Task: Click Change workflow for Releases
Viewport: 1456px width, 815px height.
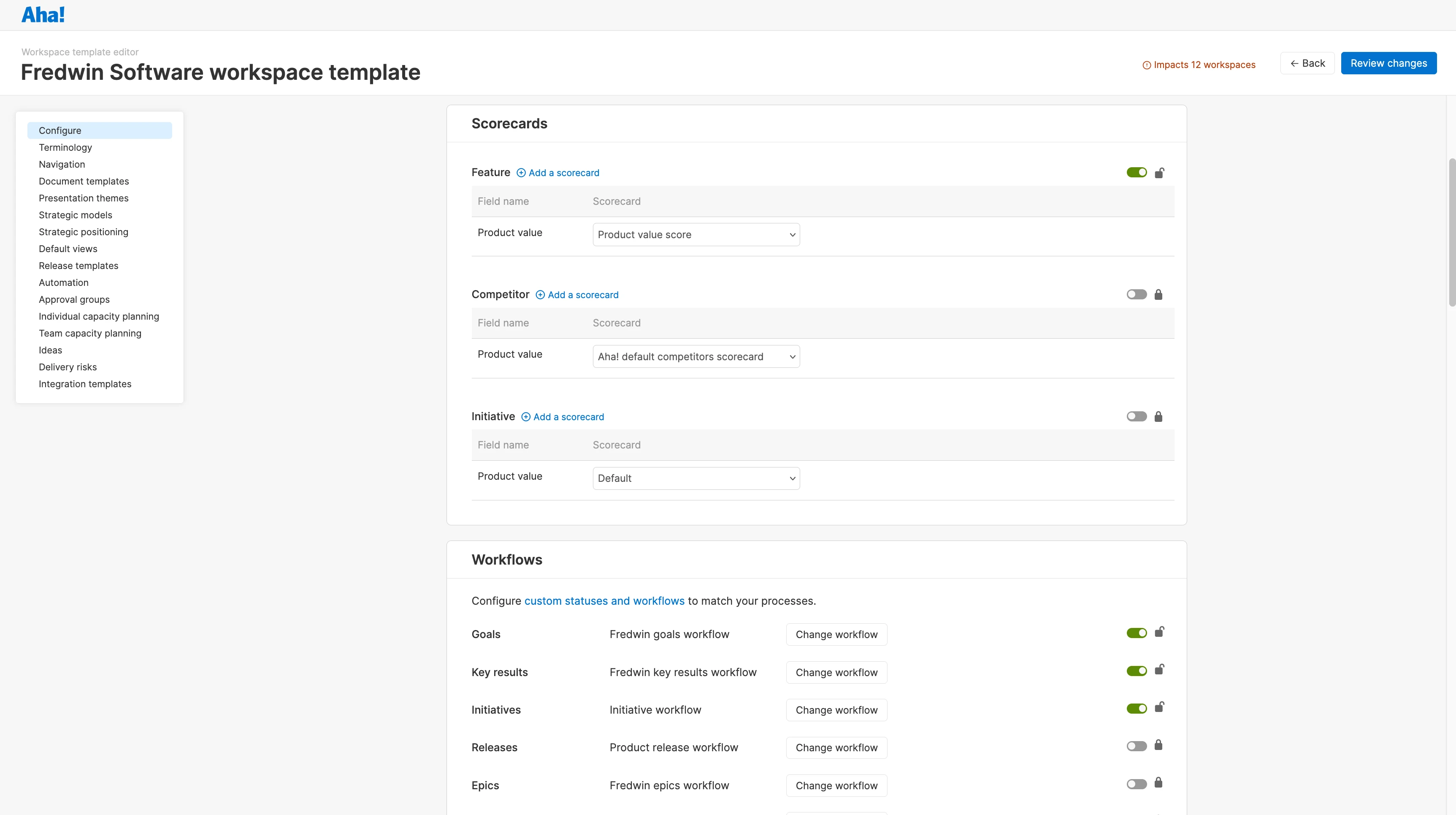Action: (x=836, y=748)
